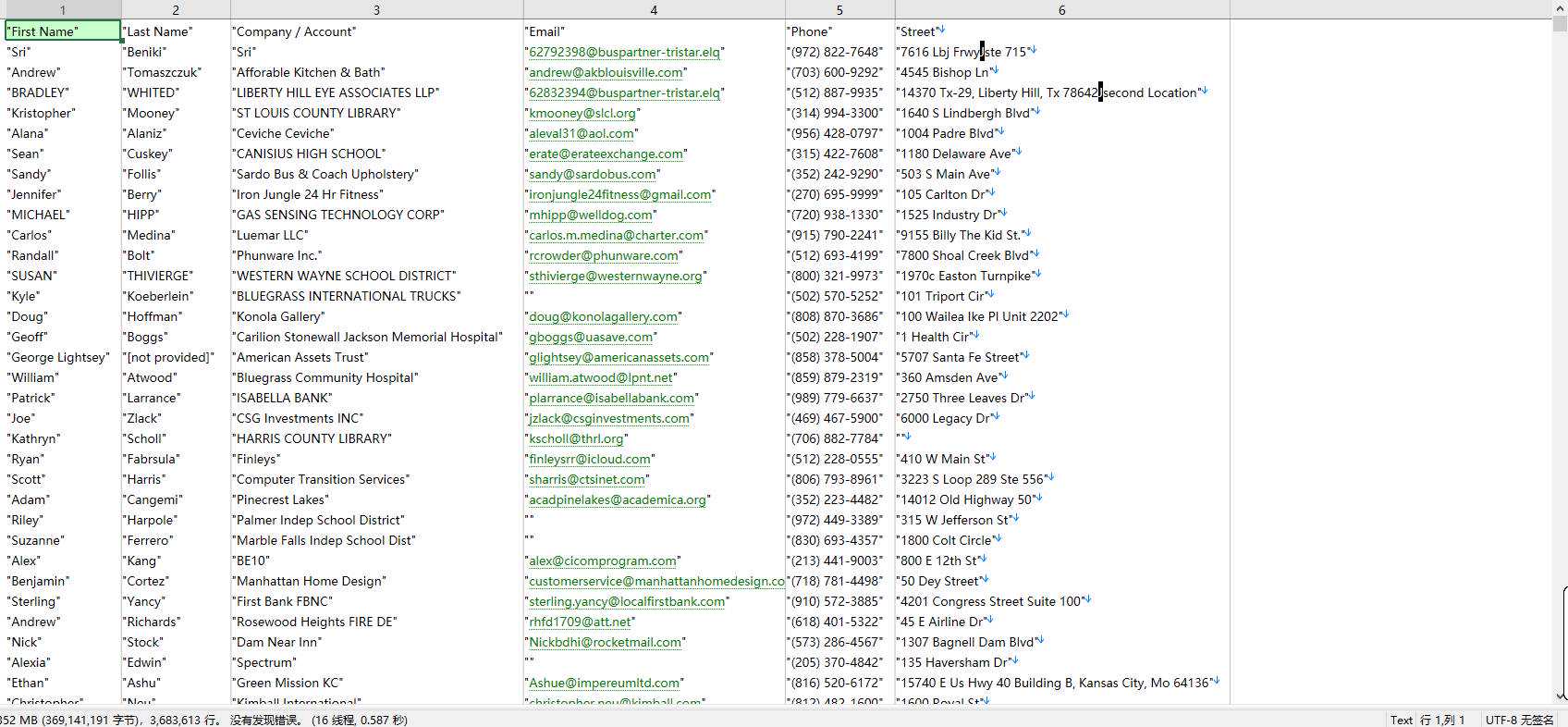Click the vertical scrollbar up arrow
Image resolution: width=1568 pixels, height=727 pixels.
(x=1561, y=8)
